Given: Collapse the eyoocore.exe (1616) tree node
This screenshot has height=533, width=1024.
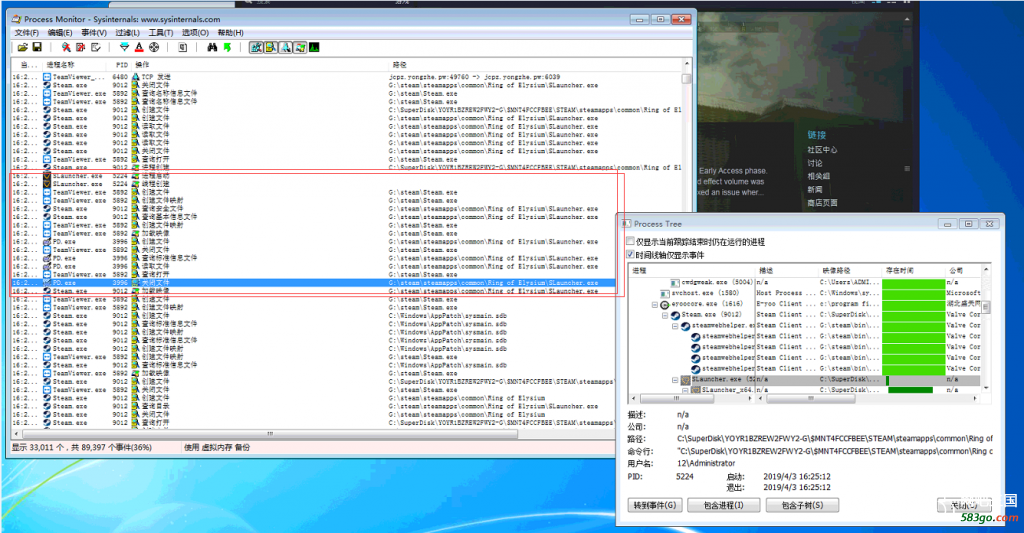Looking at the screenshot, I should pos(654,304).
